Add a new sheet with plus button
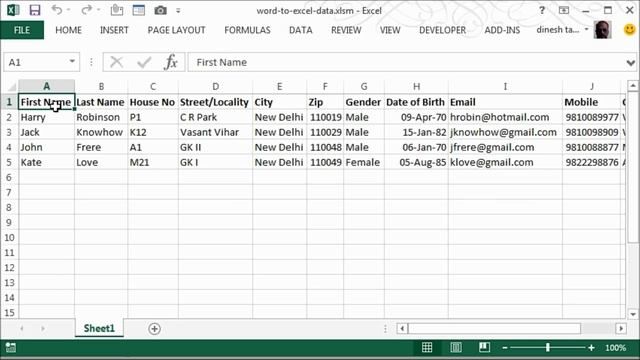The image size is (640, 360). (154, 329)
